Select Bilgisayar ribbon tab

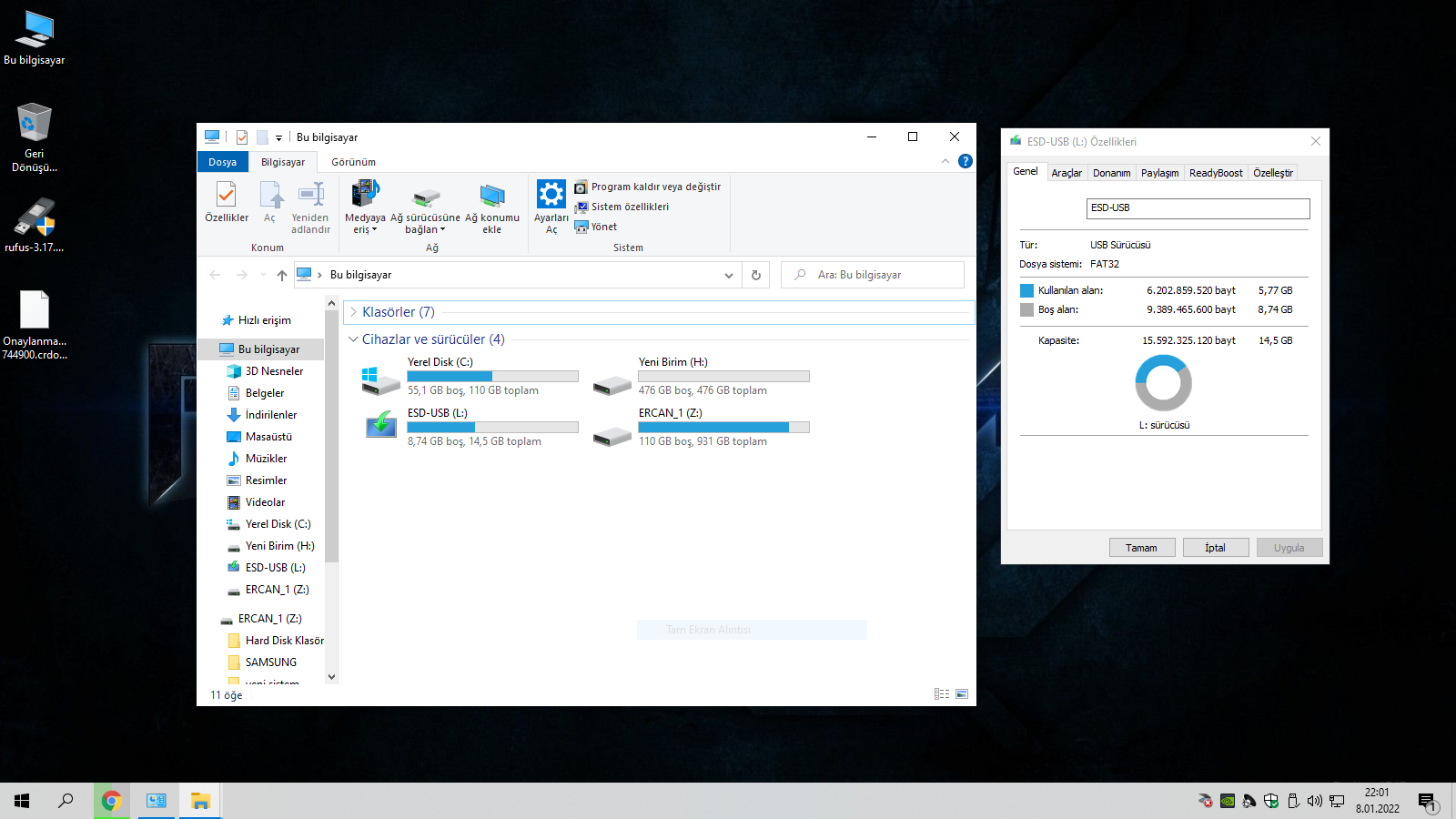(x=283, y=162)
